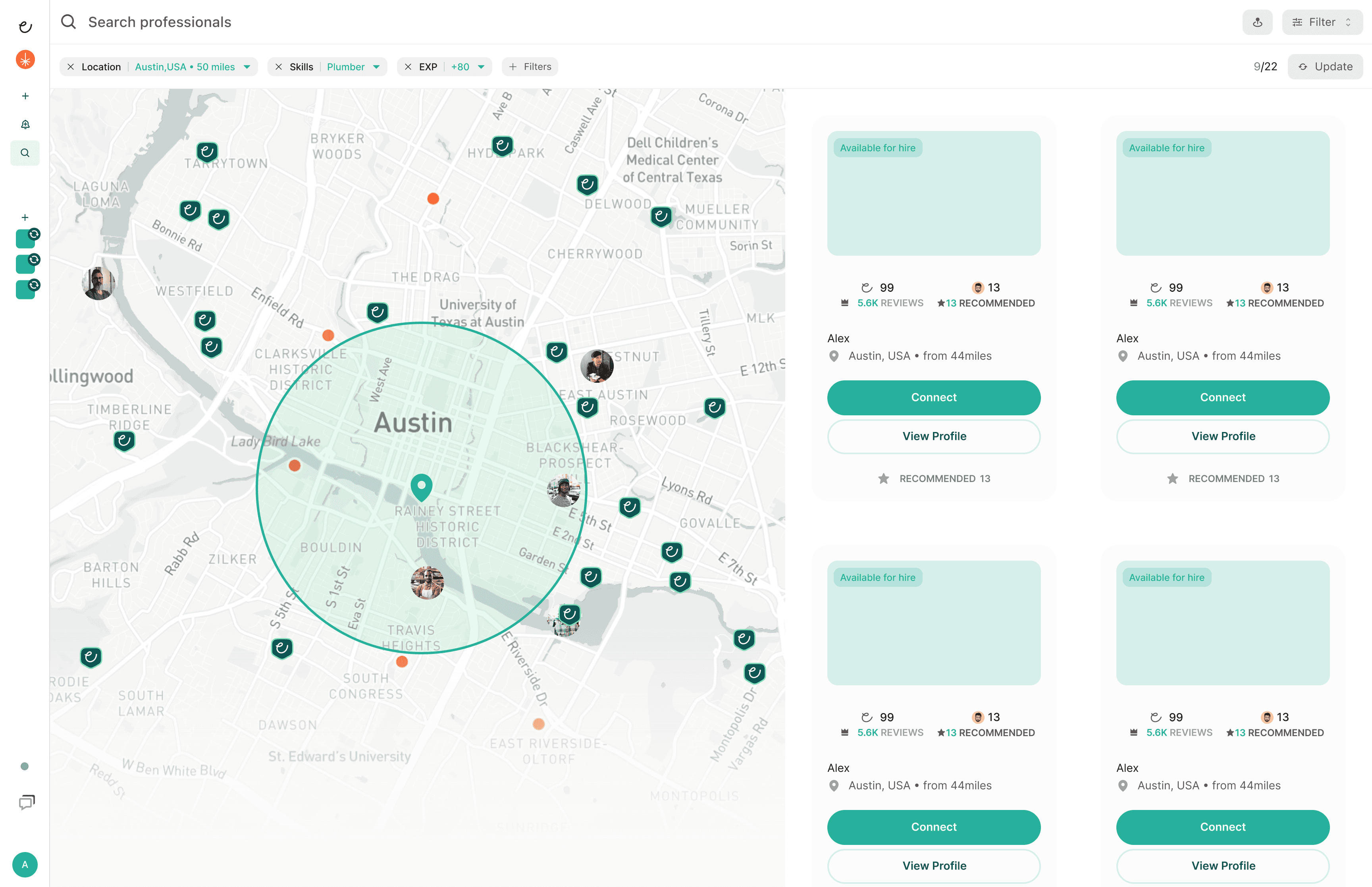Select the search icon in left sidebar
This screenshot has height=887, width=1372.
(25, 153)
